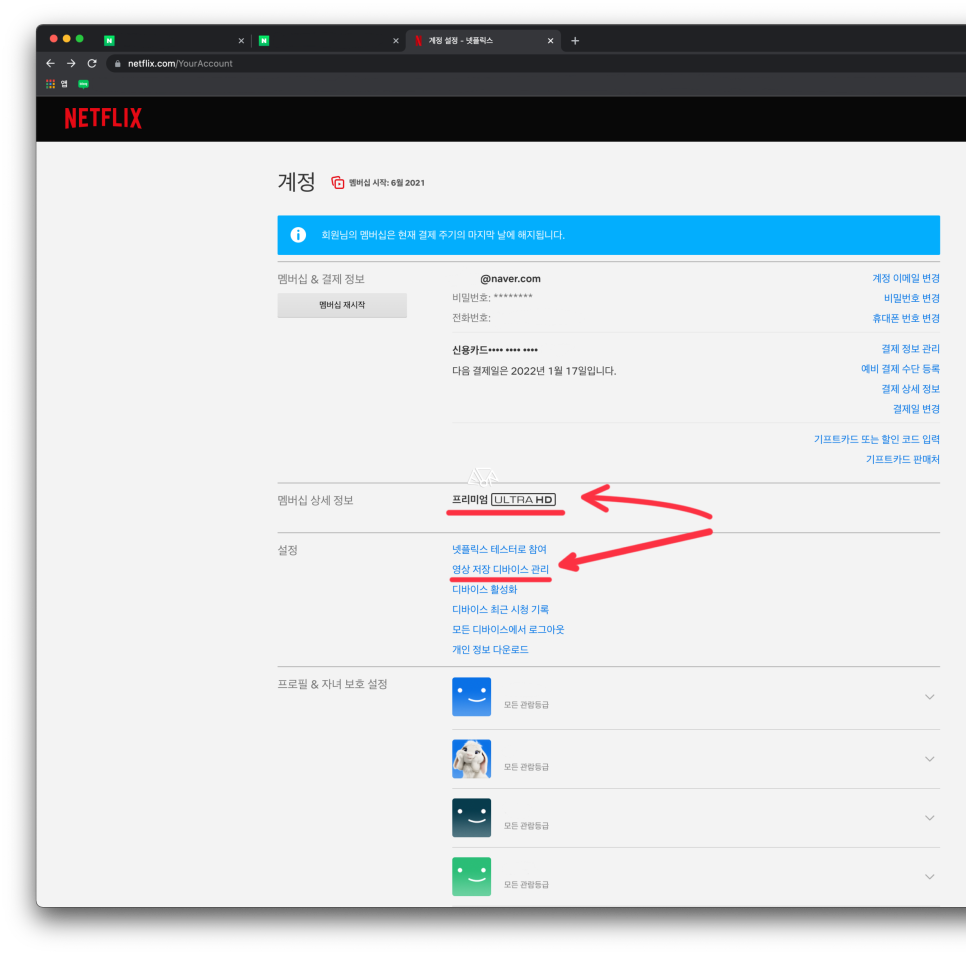Close the Netflix account settings tab
Screen dimensions: 966x955
coord(550,41)
